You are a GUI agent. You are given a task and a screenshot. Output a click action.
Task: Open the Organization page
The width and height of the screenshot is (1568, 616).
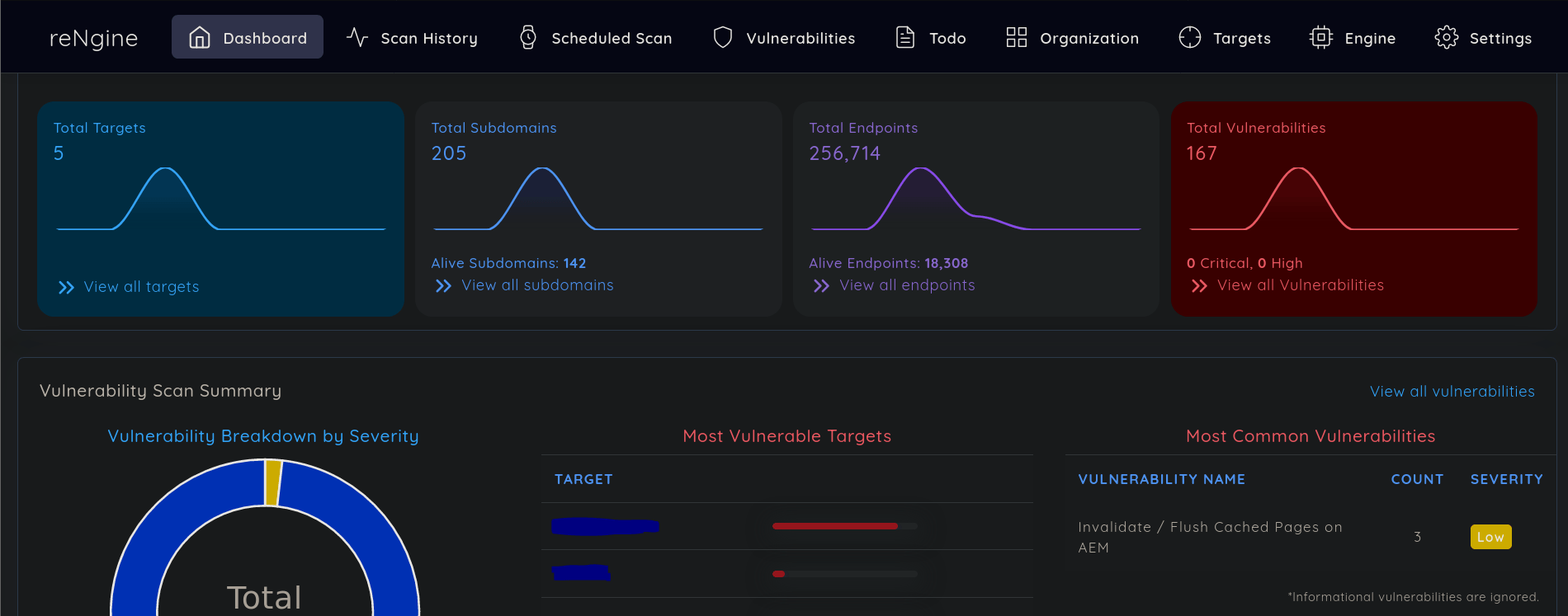pos(1073,37)
